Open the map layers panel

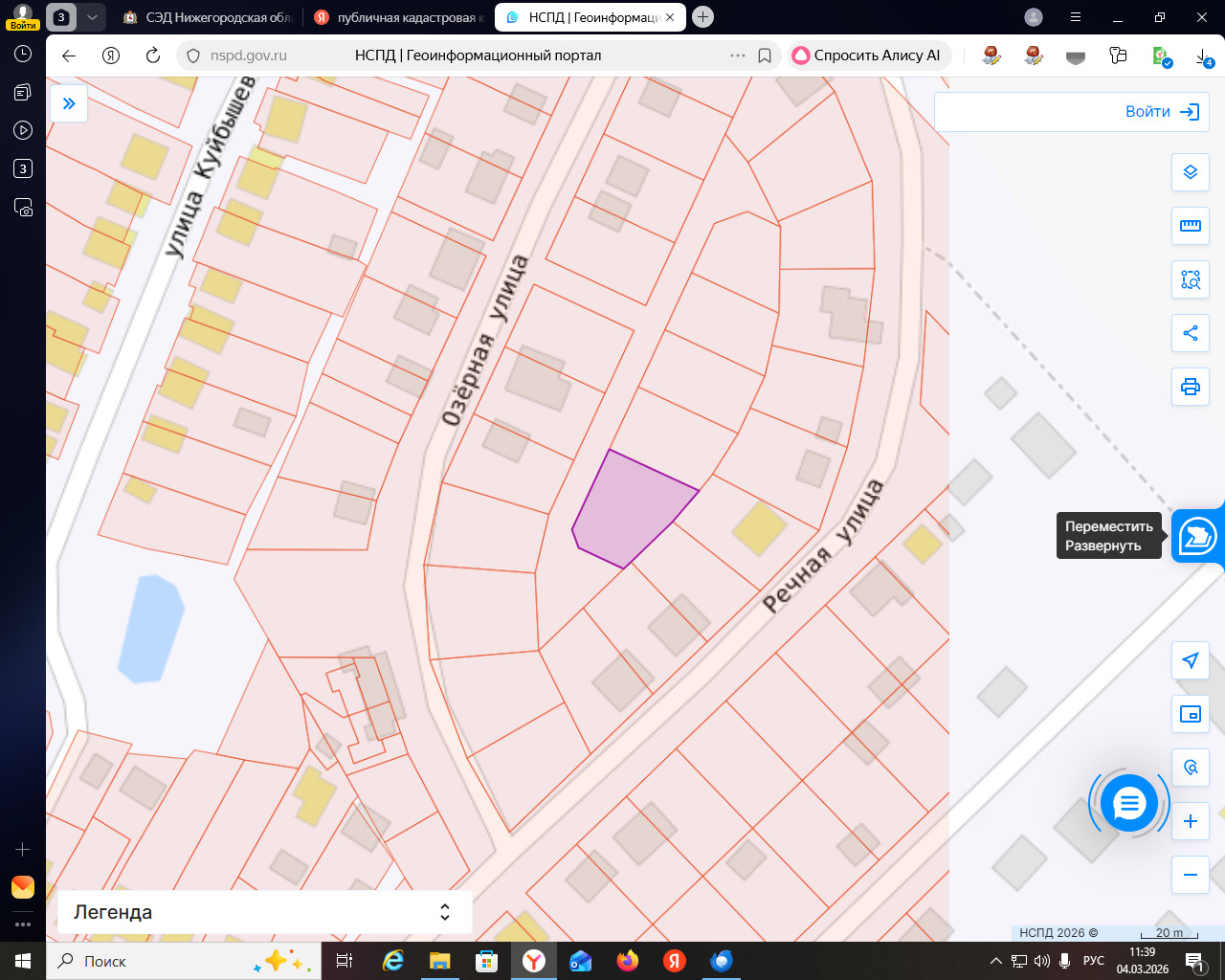click(x=1191, y=172)
